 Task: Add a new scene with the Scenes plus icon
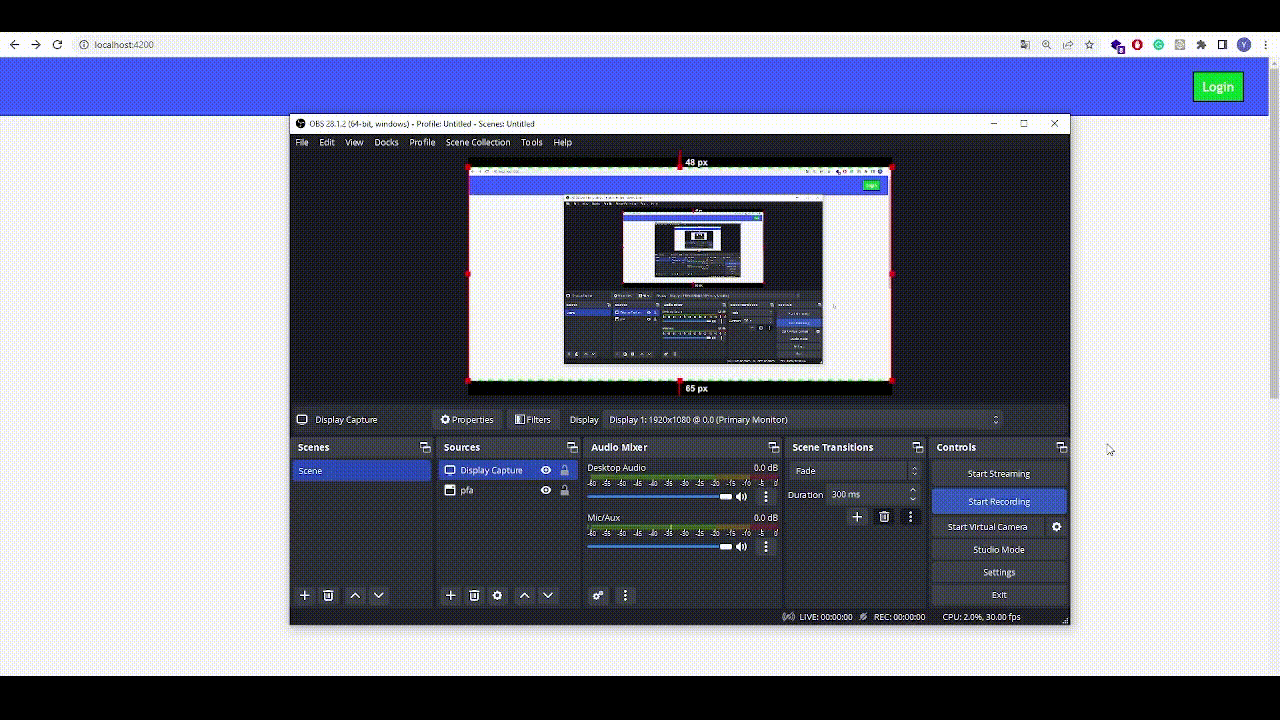tap(305, 595)
